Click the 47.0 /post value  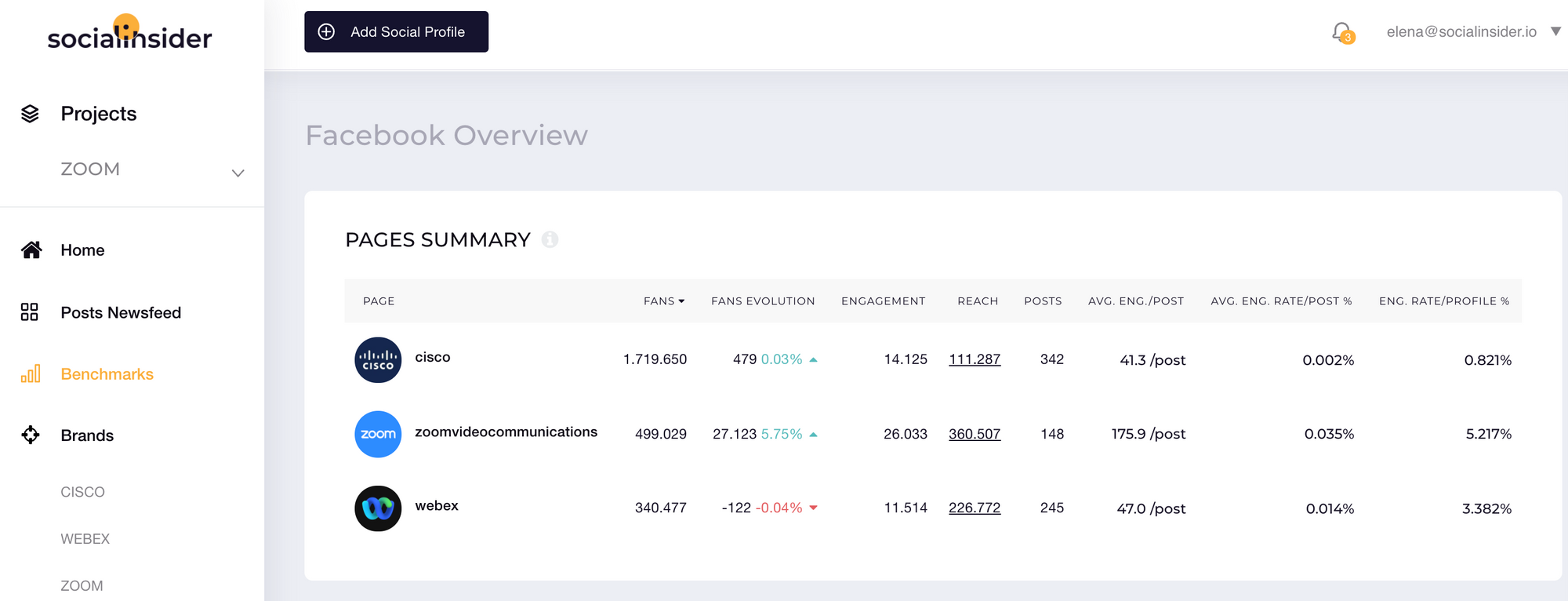coord(1151,508)
